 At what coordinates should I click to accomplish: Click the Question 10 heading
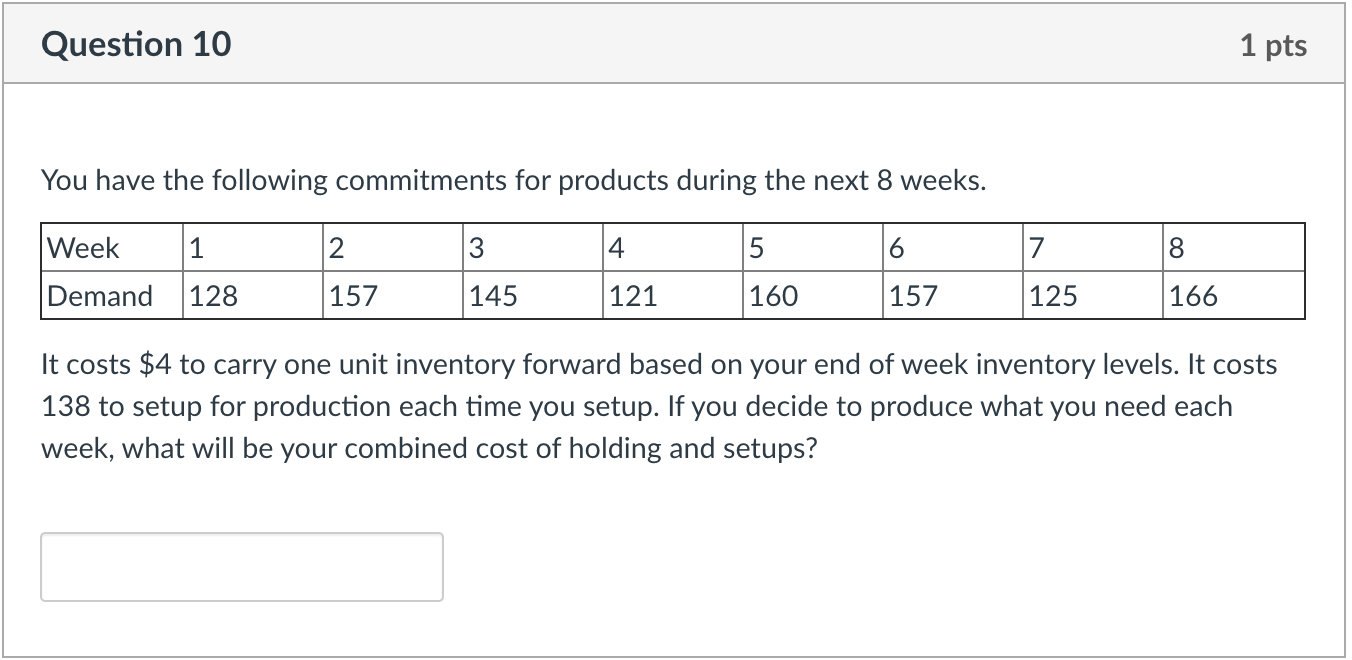click(x=137, y=45)
